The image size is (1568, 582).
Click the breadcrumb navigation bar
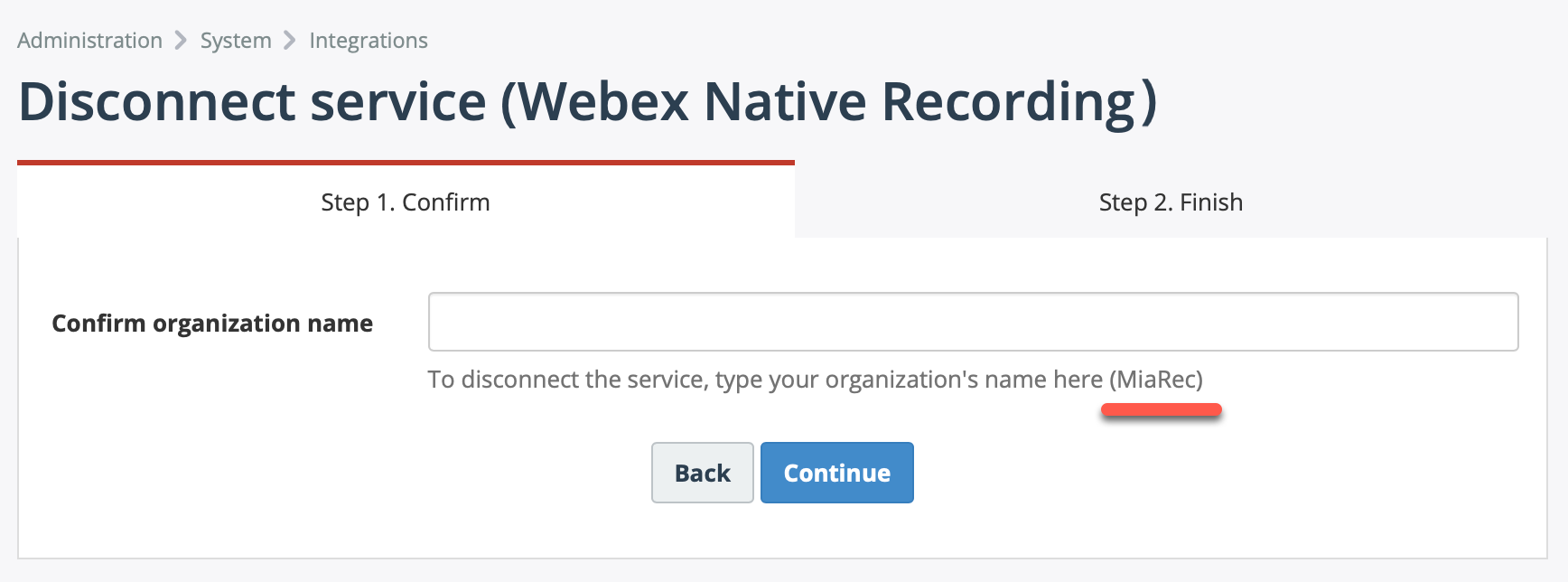click(x=222, y=40)
